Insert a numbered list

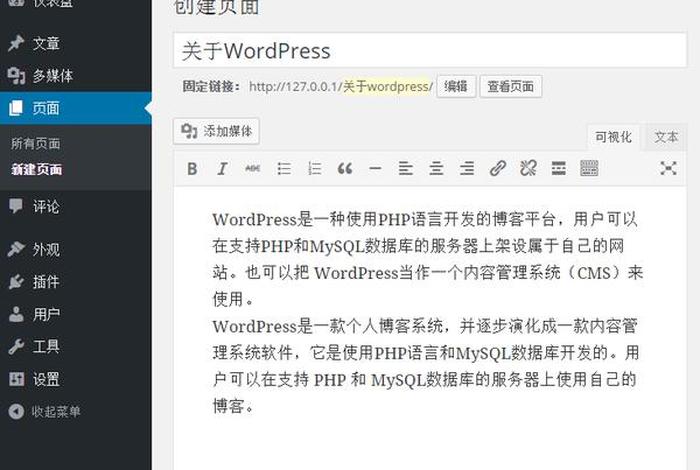(x=314, y=169)
